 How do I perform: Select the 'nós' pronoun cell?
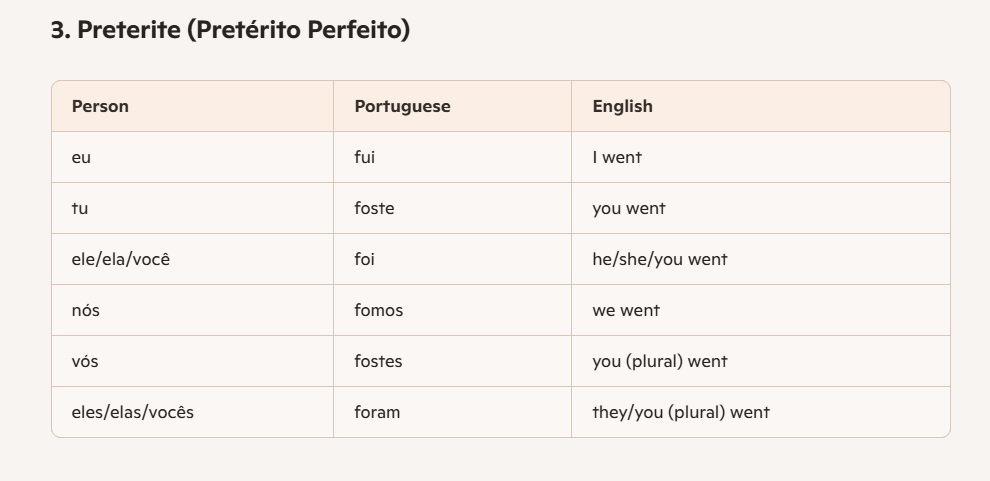[86, 310]
